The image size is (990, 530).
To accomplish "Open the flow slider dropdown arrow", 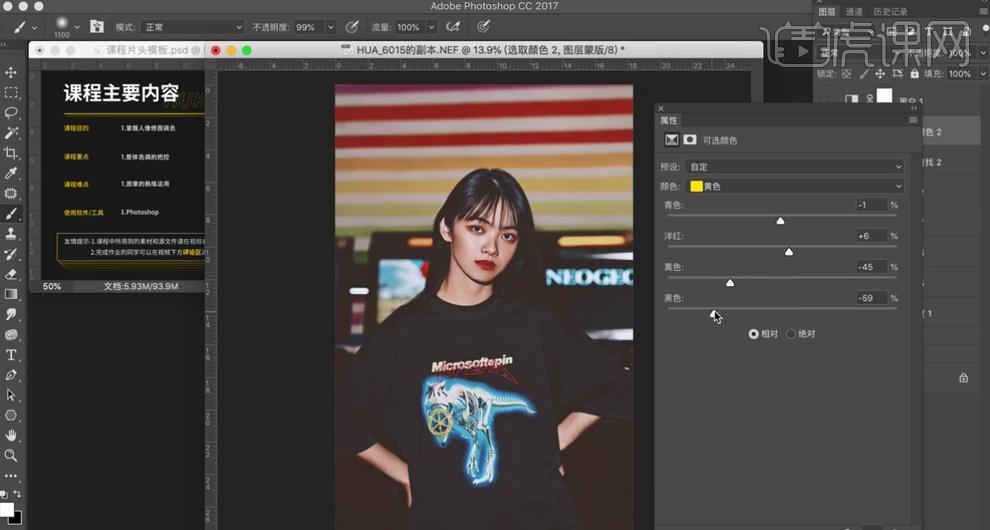I will pyautogui.click(x=432, y=27).
